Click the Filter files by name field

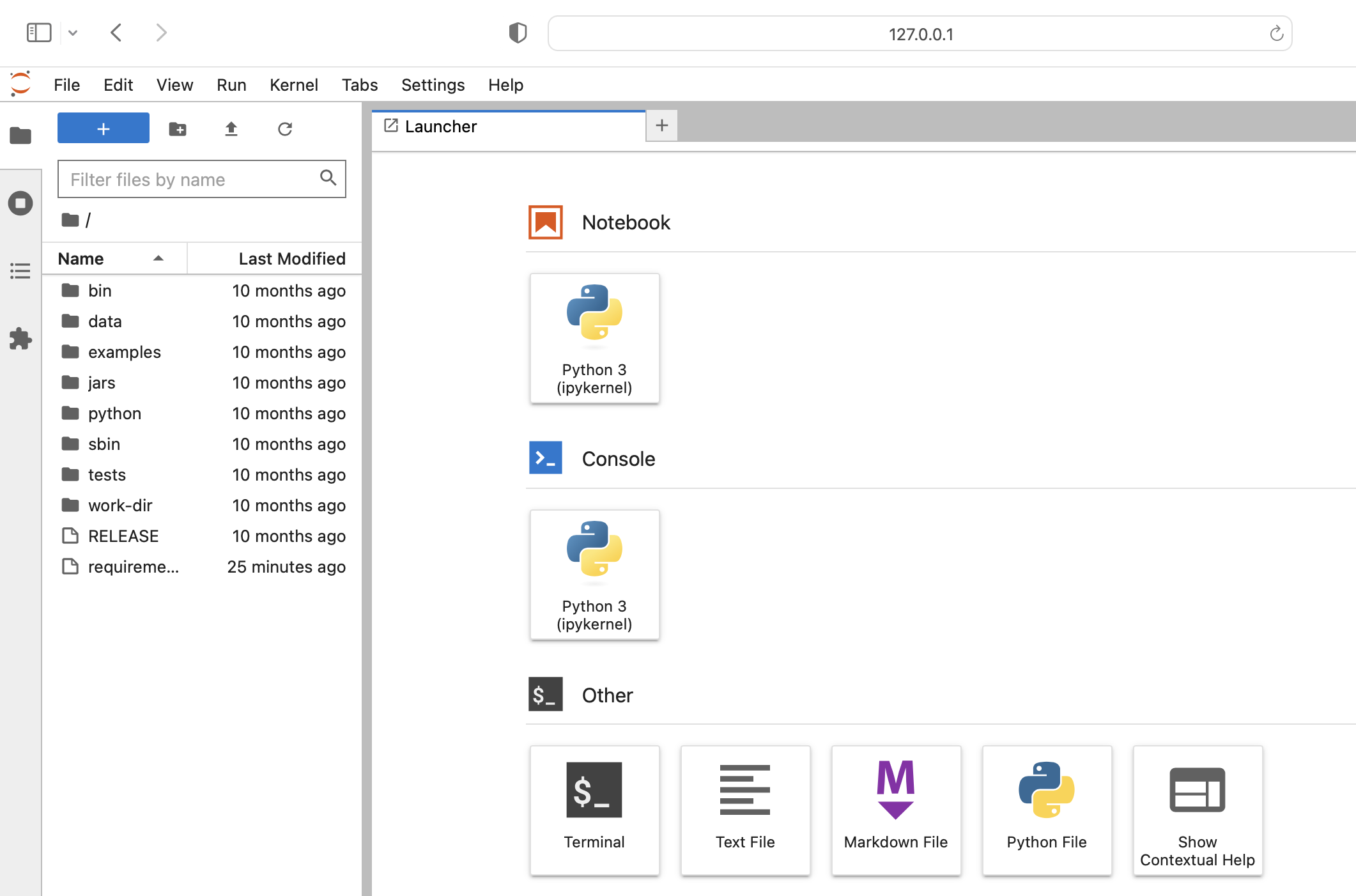pos(192,180)
